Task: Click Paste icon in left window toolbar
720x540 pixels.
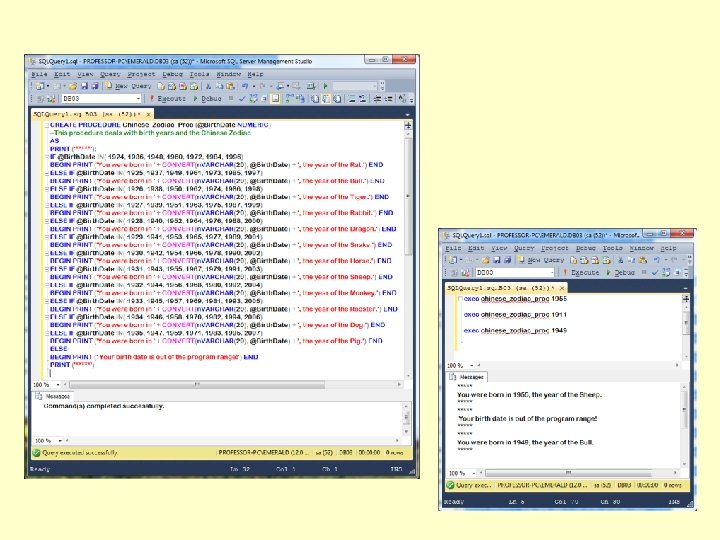Action: [230, 86]
